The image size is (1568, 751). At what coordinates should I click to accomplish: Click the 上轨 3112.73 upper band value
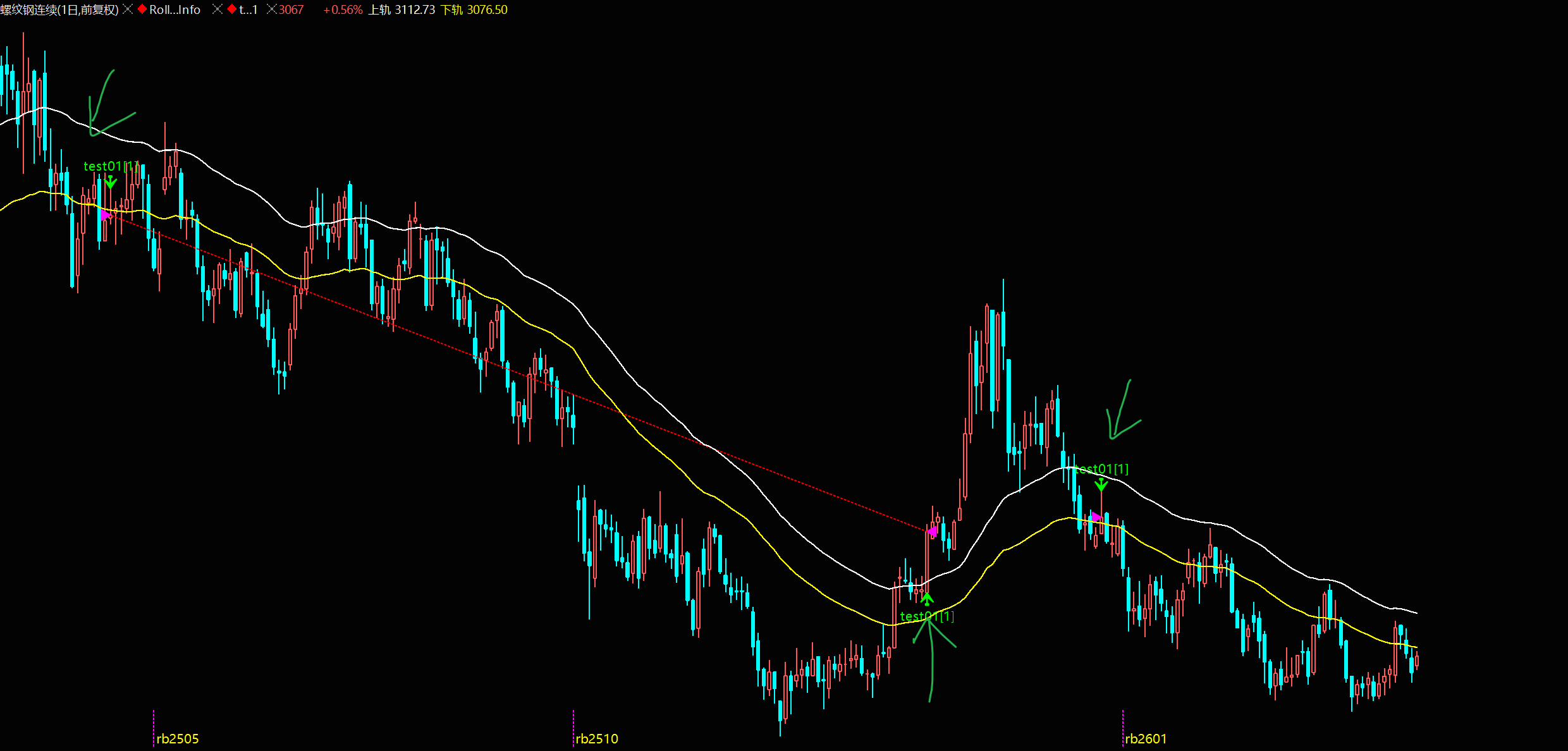401,9
